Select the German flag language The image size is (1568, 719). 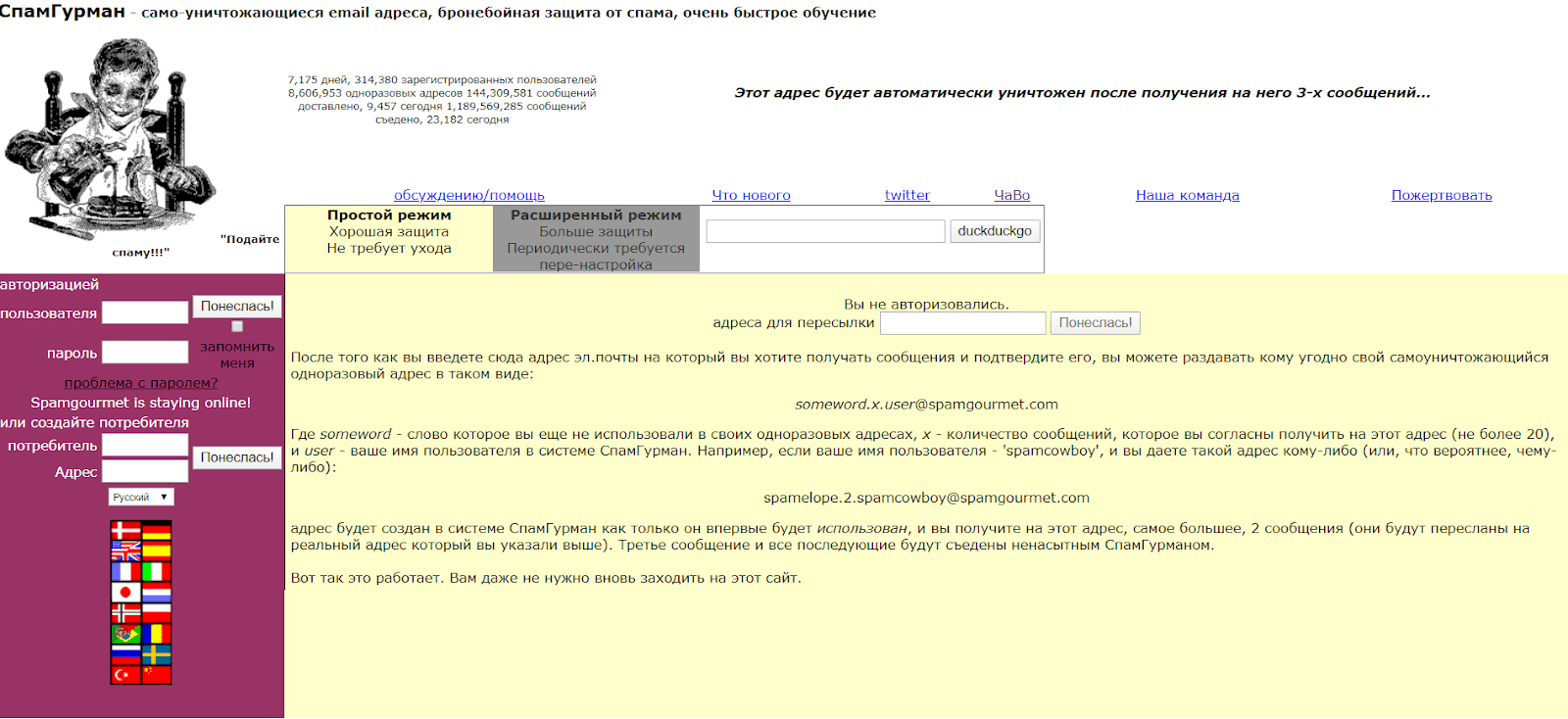157,530
